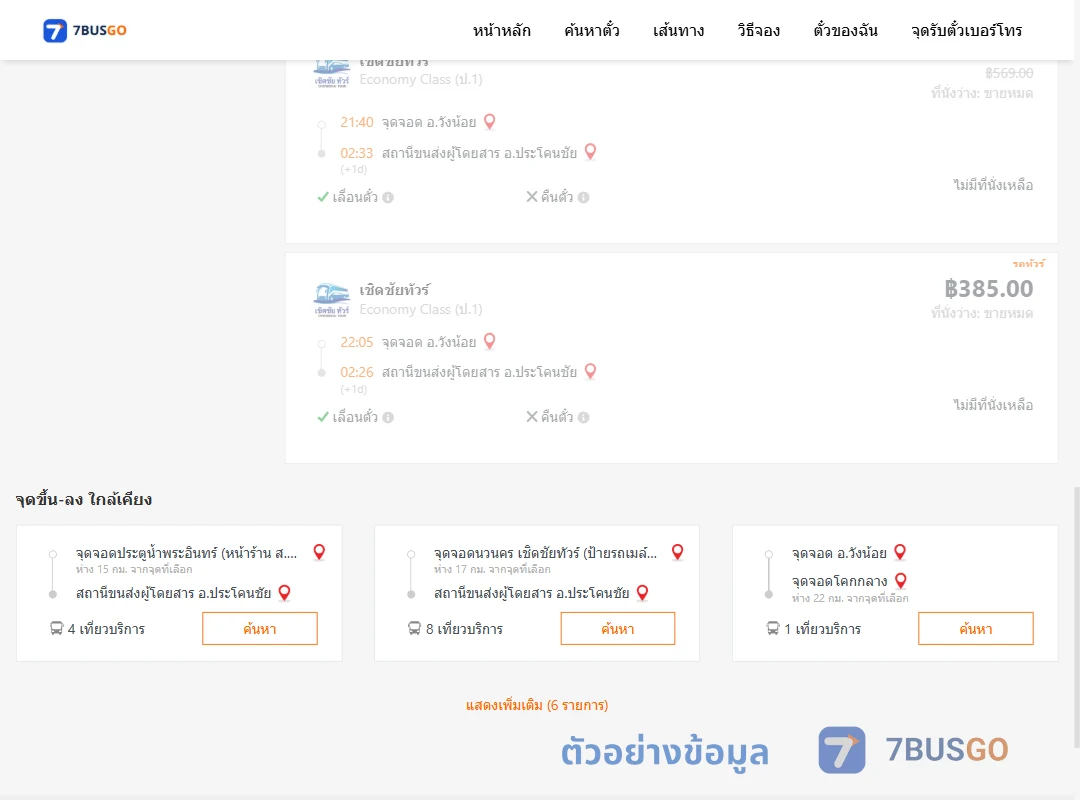Click ค้นหา button for 8 เที่ยวบริการ card
The width and height of the screenshot is (1080, 800).
pos(618,628)
